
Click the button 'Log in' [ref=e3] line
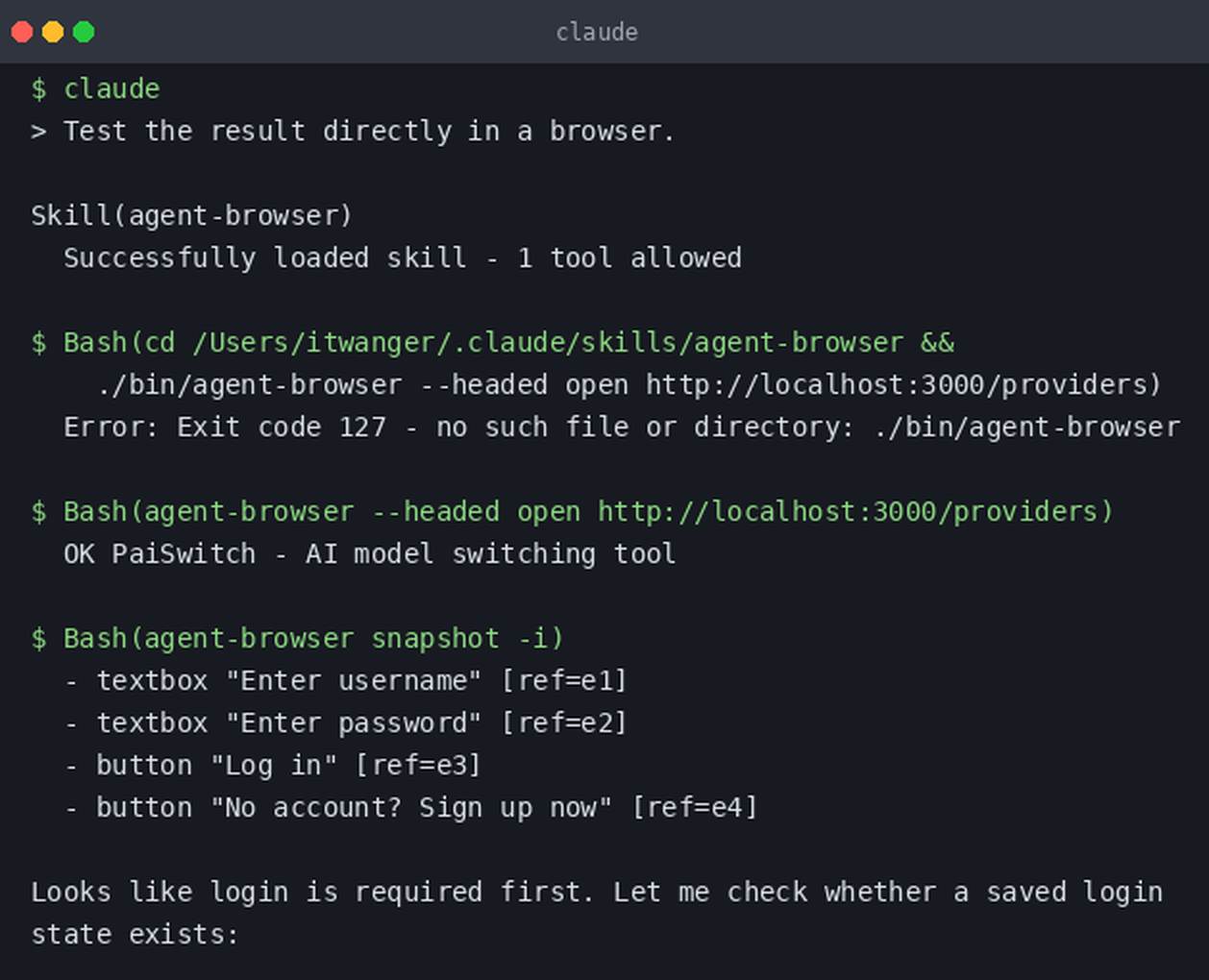pos(273,765)
